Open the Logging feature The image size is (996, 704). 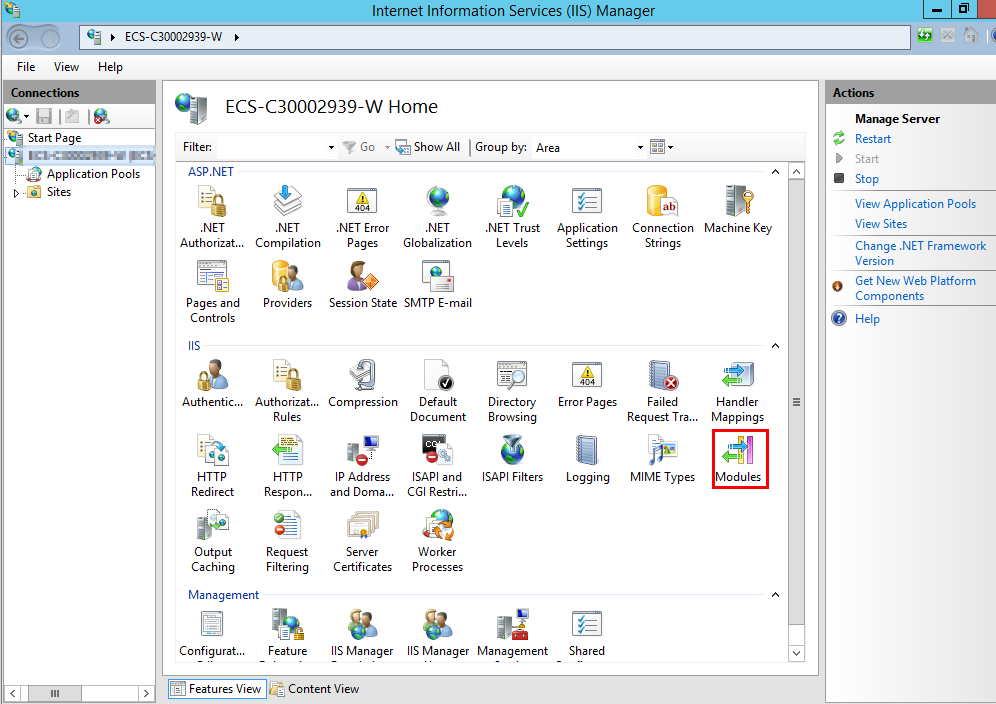point(588,459)
